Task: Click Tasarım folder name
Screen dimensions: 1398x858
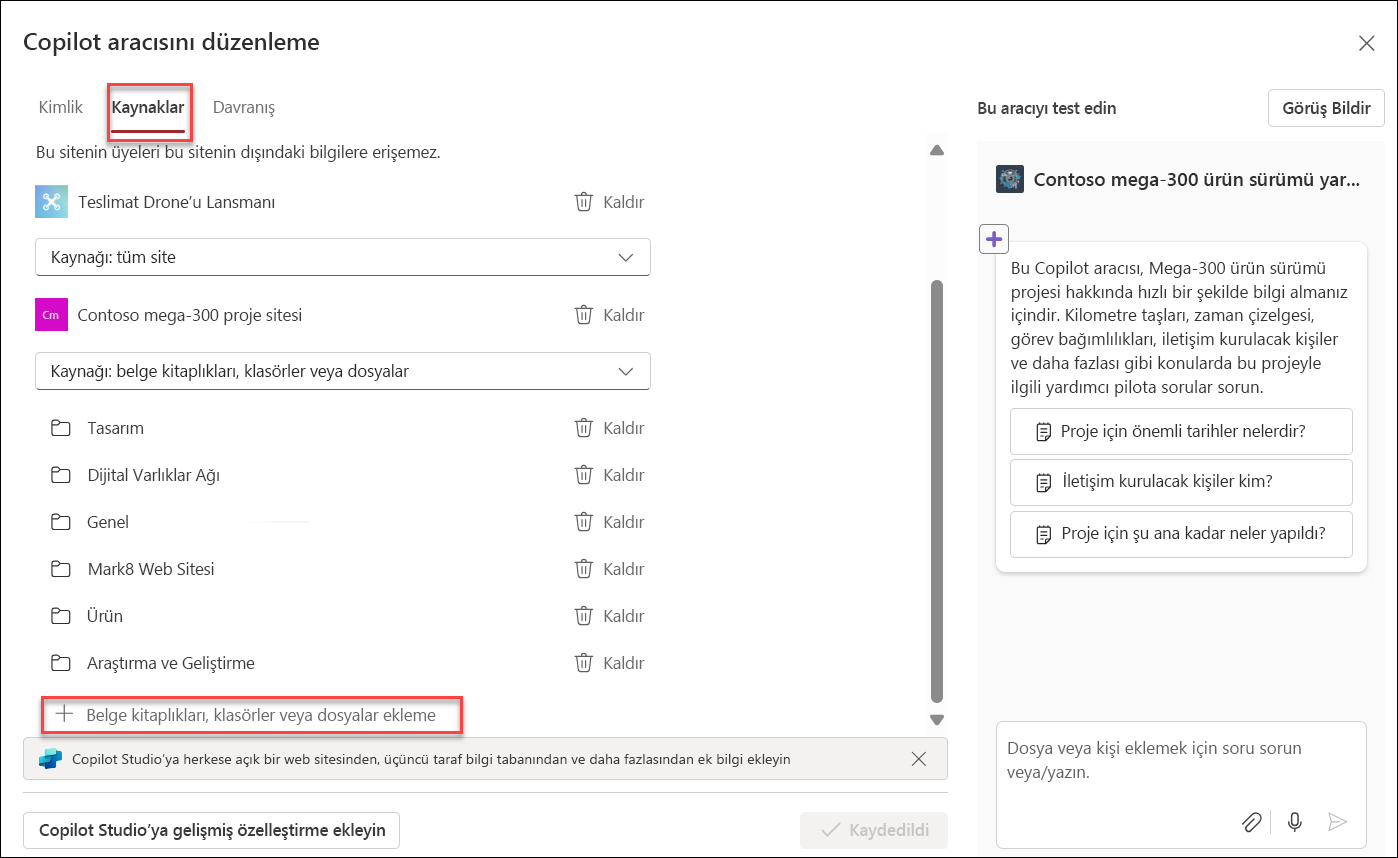Action: click(116, 428)
